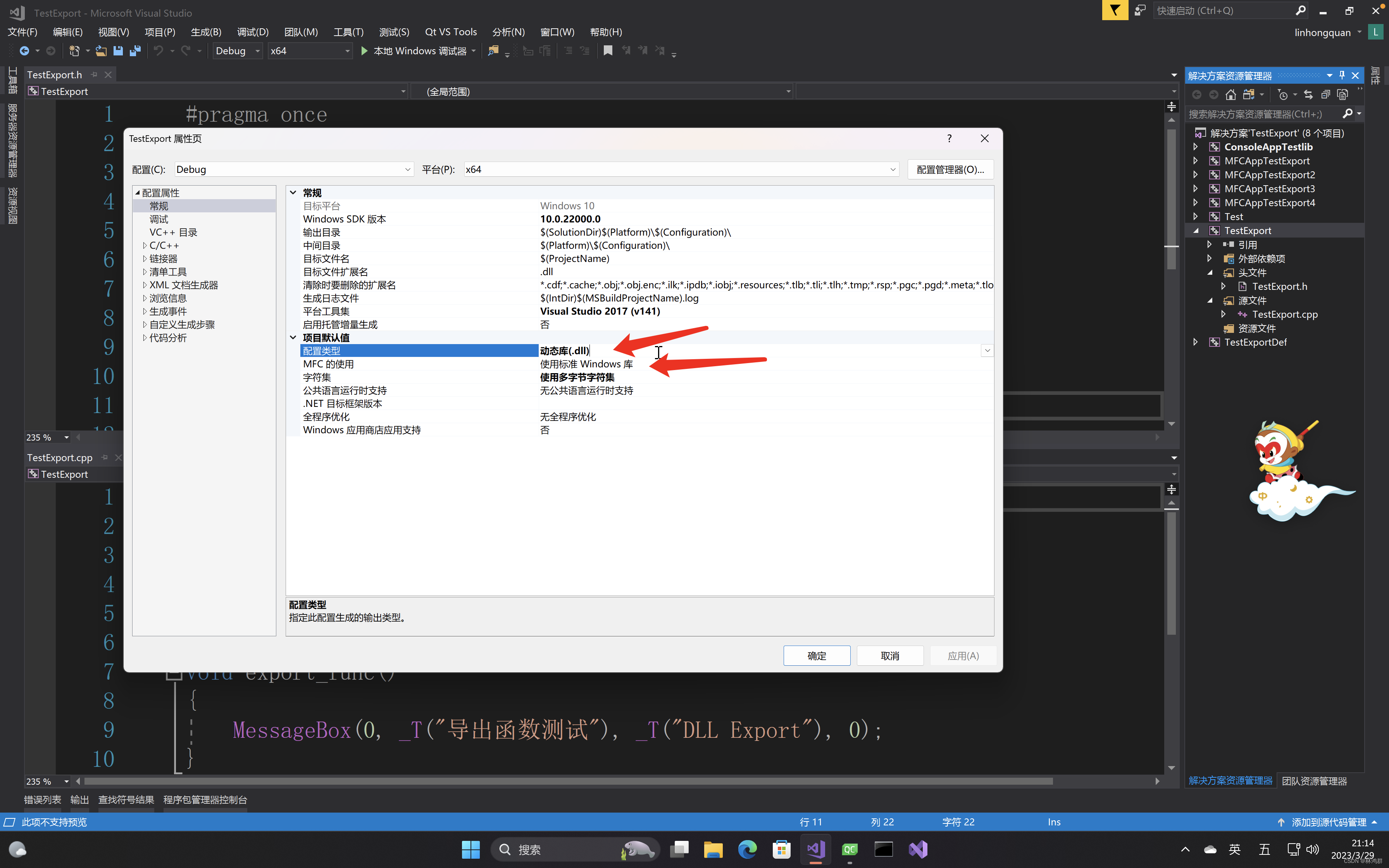Click the notifications filter flag icon
Screen dimensions: 1389x868
point(1115,10)
